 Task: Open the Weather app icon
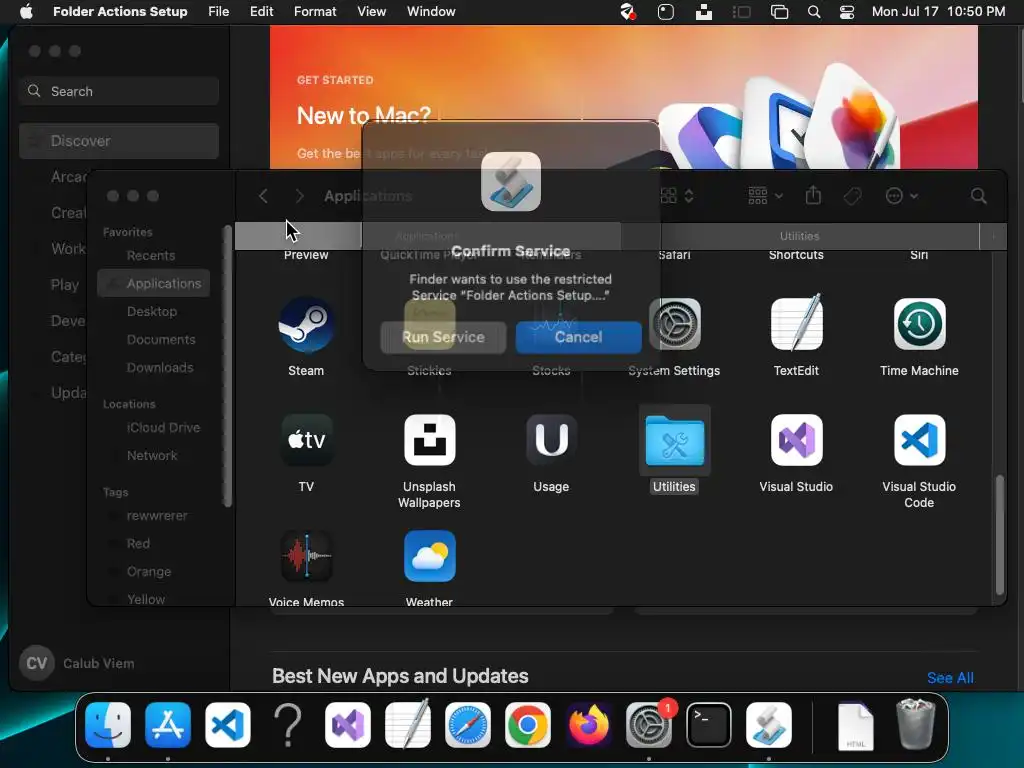pos(429,556)
